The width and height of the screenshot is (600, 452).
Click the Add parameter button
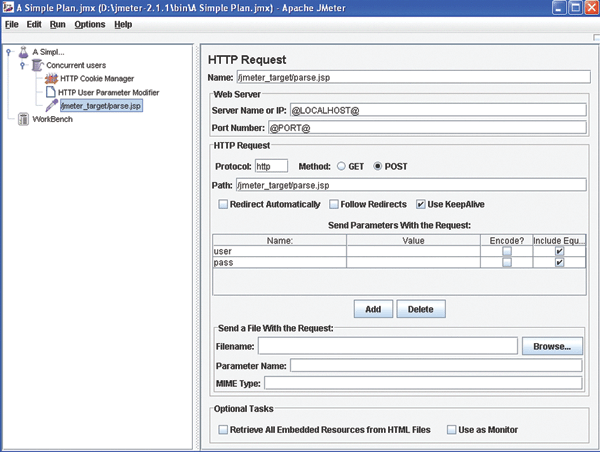tap(372, 309)
